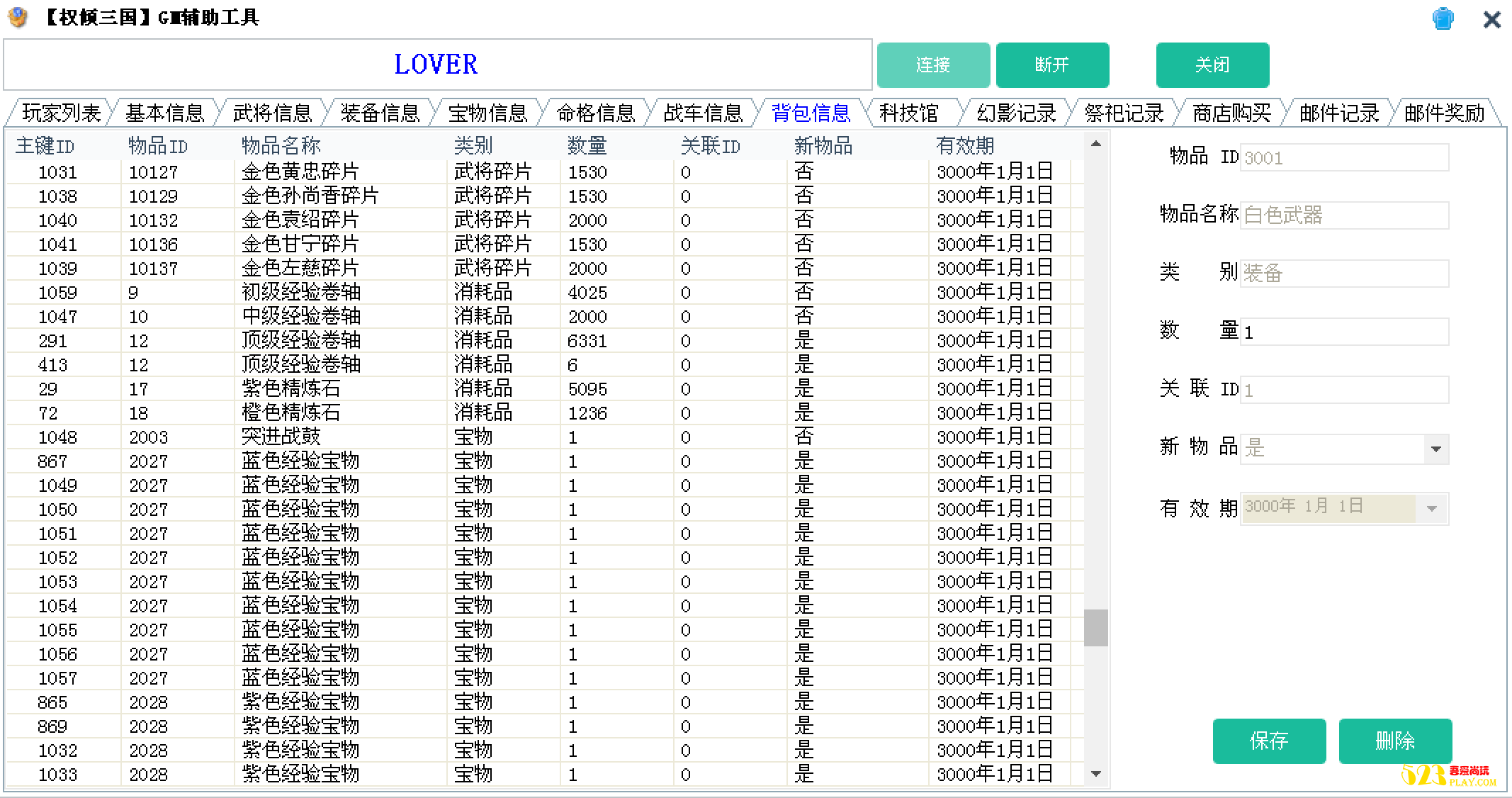Select 顶级经验卷轴 row with quantity 6331

(546, 341)
